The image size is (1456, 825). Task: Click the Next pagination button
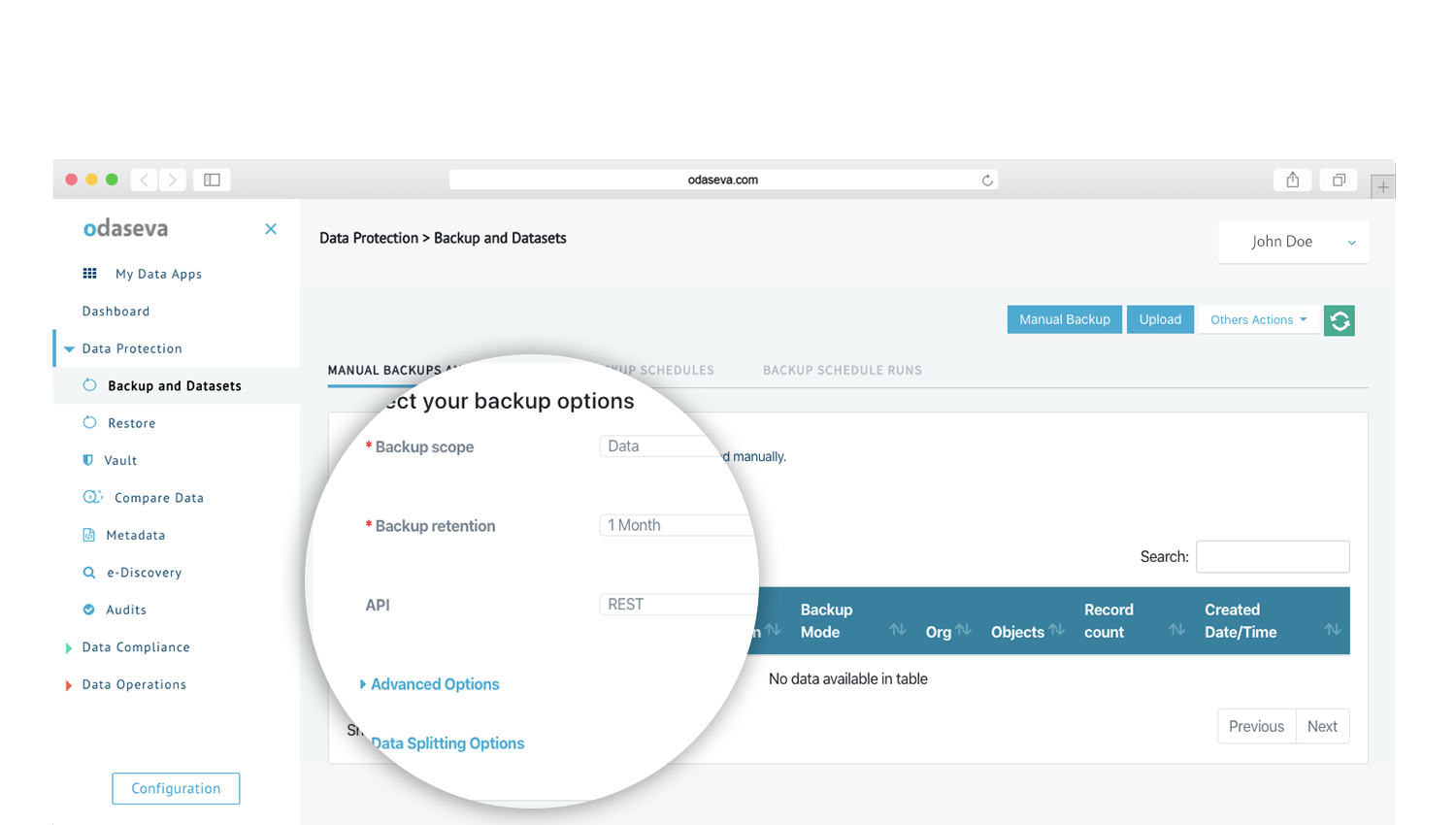coord(1322,726)
